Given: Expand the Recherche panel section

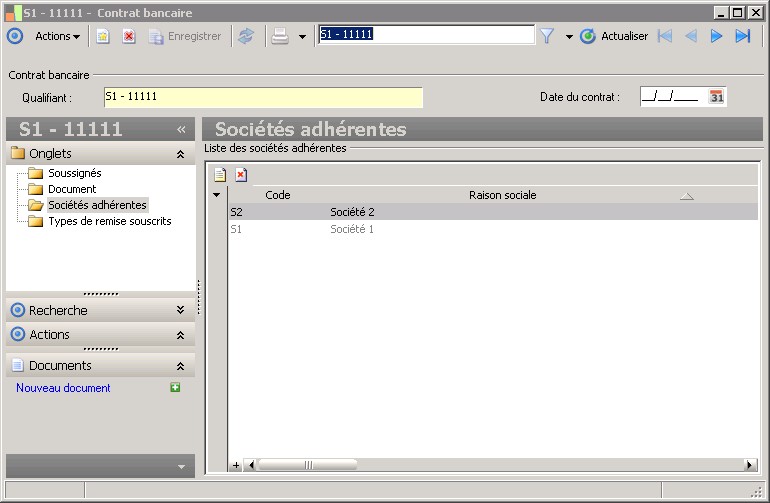Looking at the screenshot, I should tap(180, 311).
